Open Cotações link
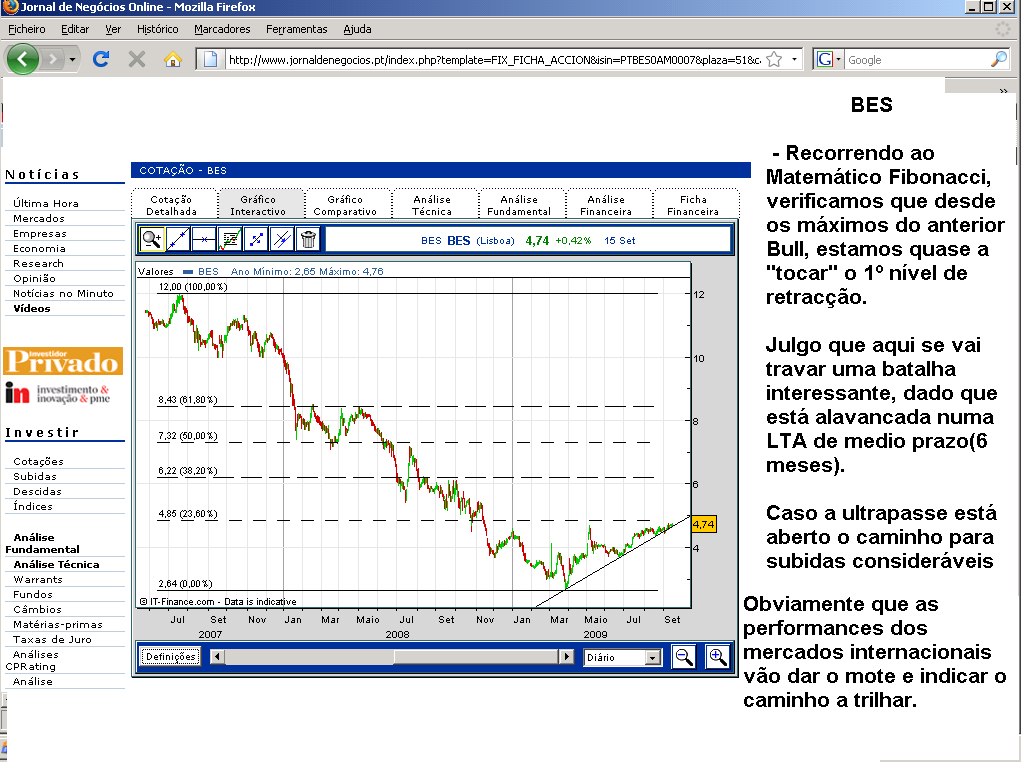The image size is (1024, 768). click(38, 461)
